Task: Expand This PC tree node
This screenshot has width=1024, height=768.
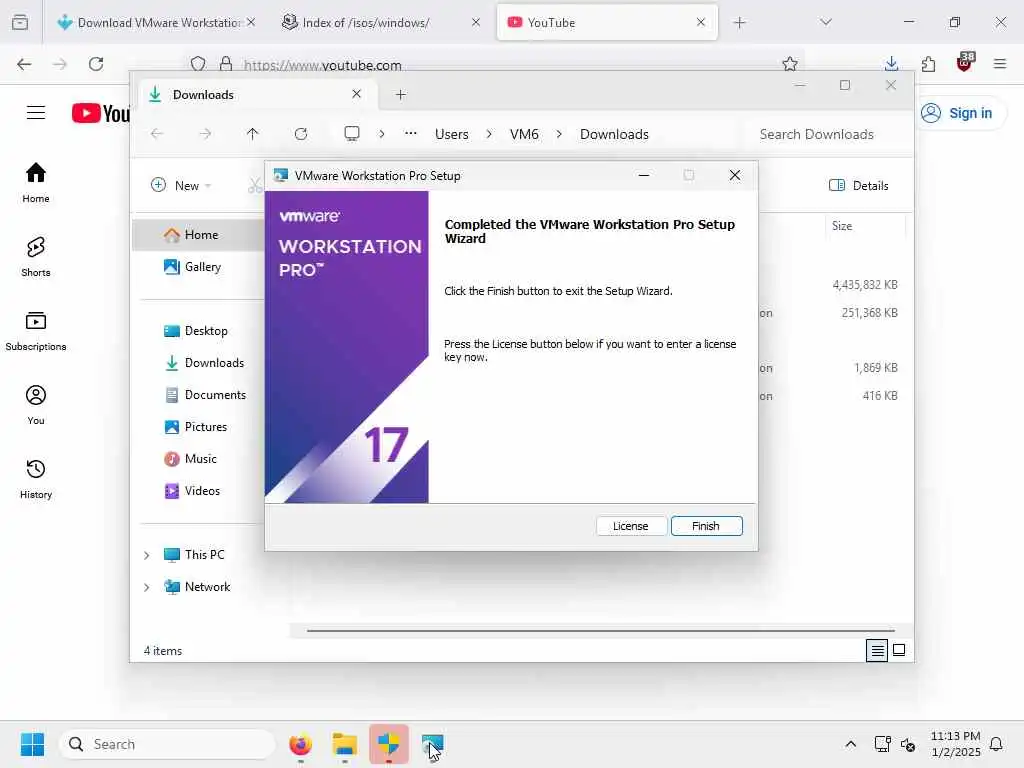Action: click(x=146, y=555)
